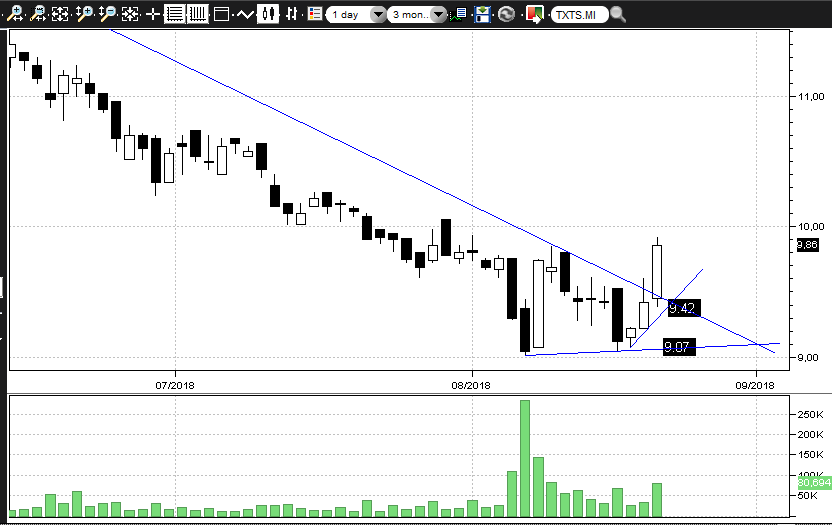Switch to OHLC bar chart style
Viewport: 832px width, 525px height.
point(291,14)
